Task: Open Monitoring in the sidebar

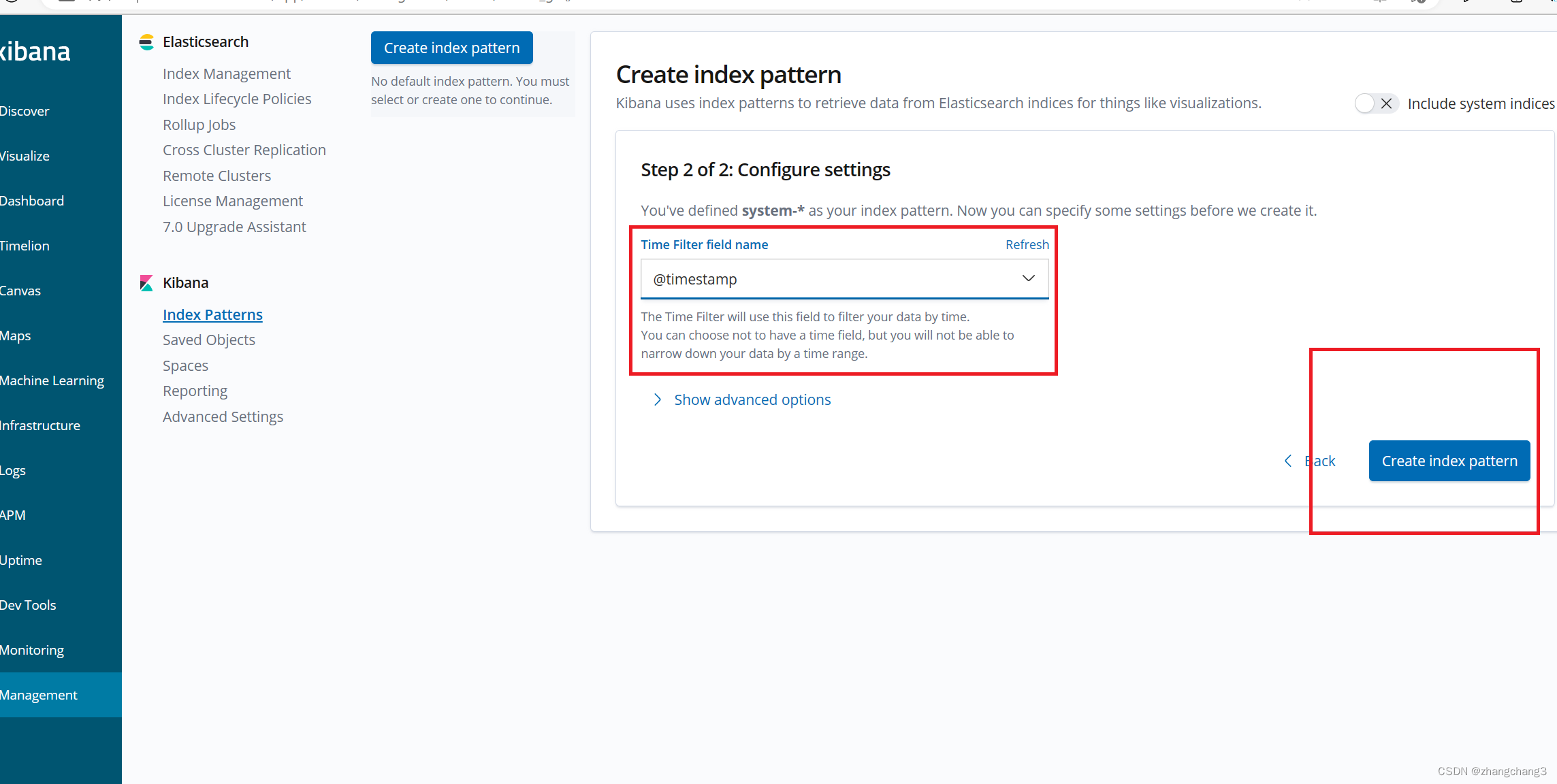Action: (32, 650)
